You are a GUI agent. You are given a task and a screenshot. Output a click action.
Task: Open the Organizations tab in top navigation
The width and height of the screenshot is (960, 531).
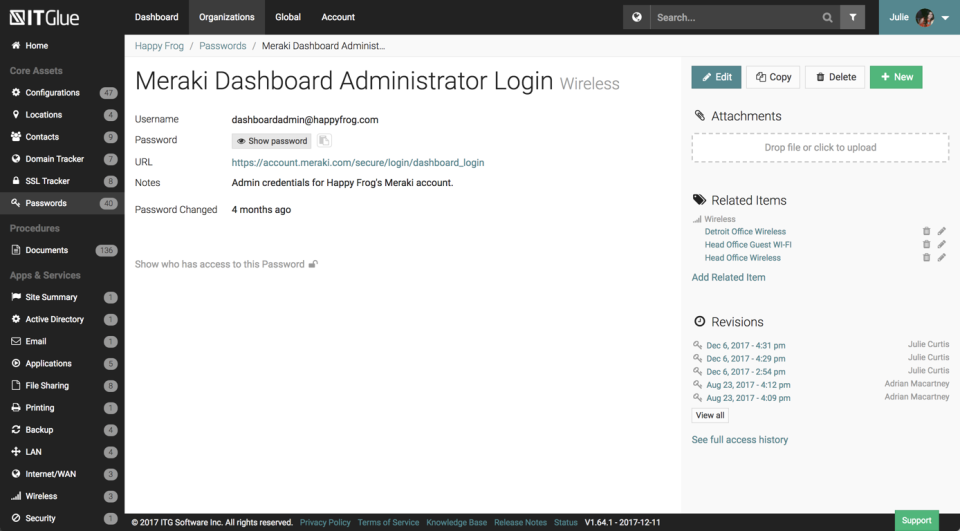click(x=227, y=17)
